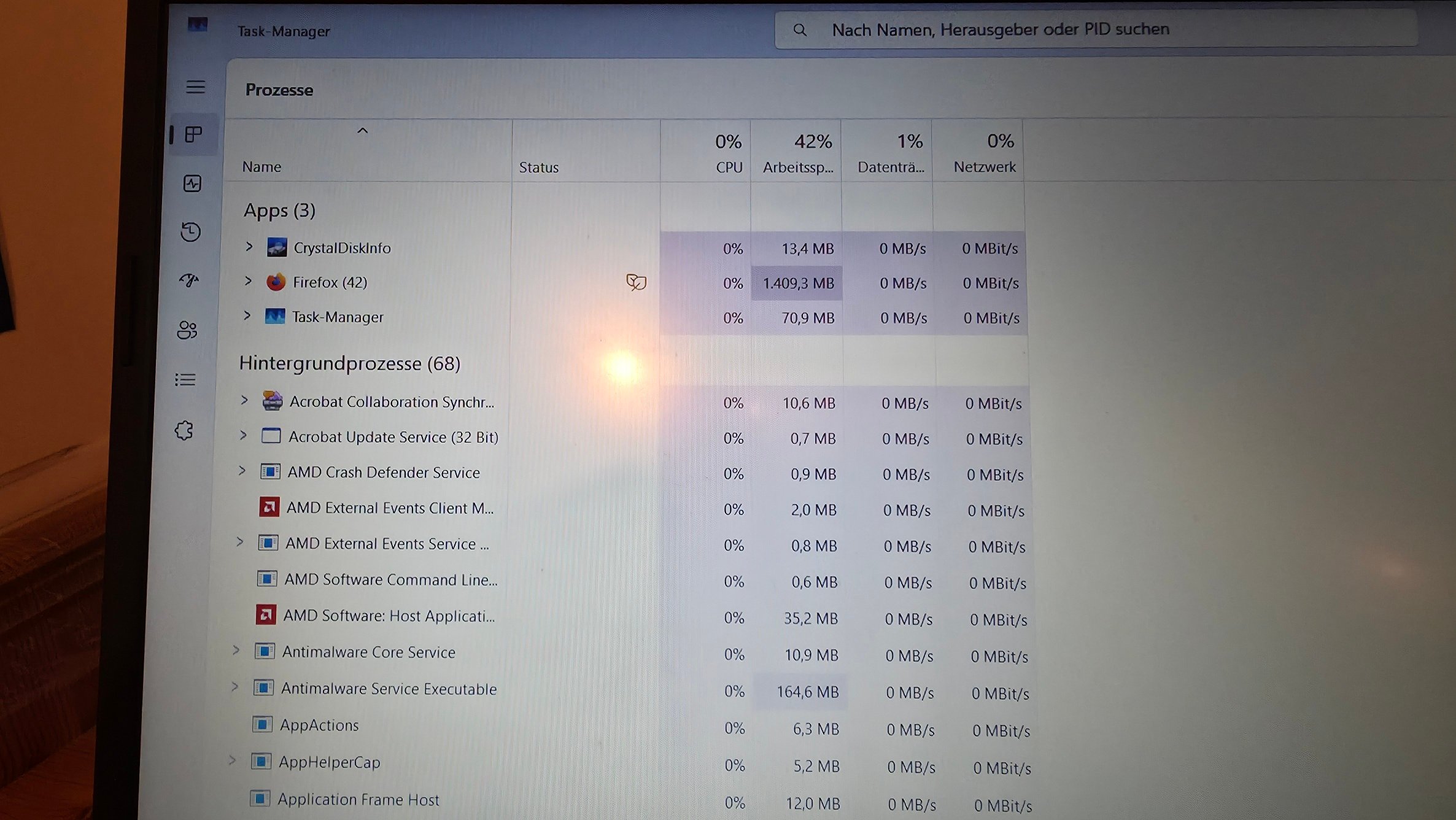The width and height of the screenshot is (1456, 820).
Task: Open the Details list sidebar tab
Action: [185, 380]
